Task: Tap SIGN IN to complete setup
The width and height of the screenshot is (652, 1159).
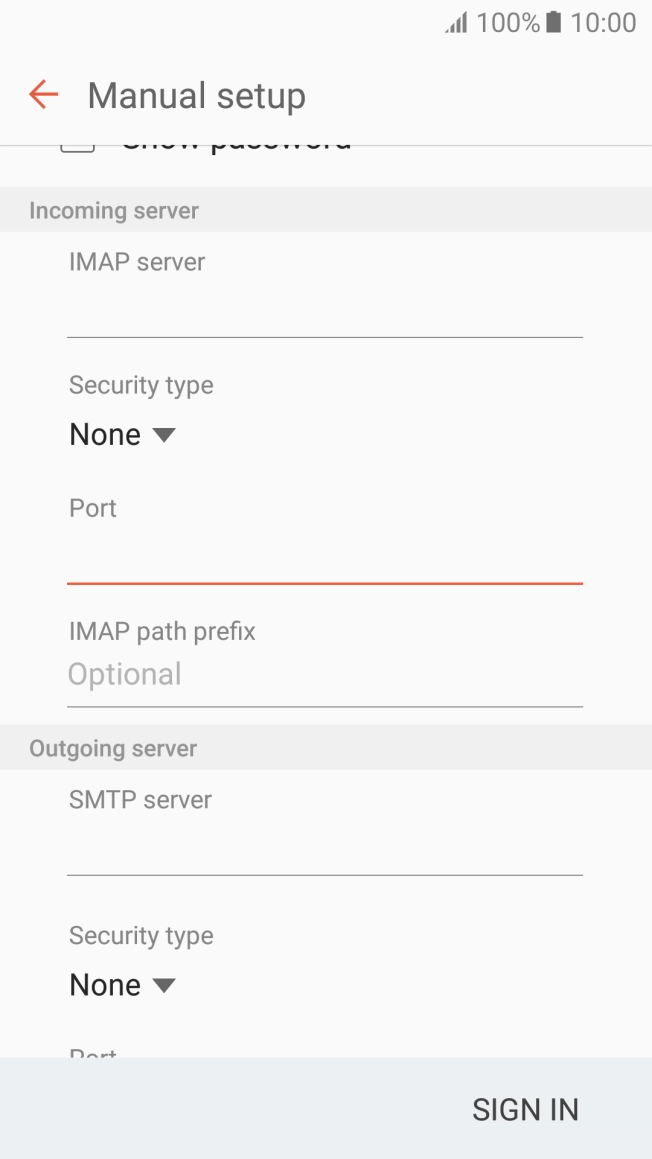Action: click(525, 1109)
